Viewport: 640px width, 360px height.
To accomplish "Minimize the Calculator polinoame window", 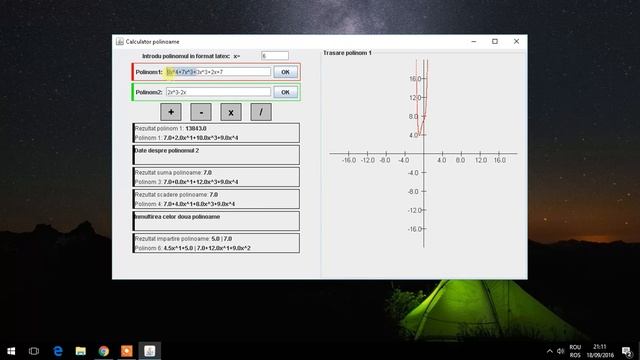I will [473, 42].
